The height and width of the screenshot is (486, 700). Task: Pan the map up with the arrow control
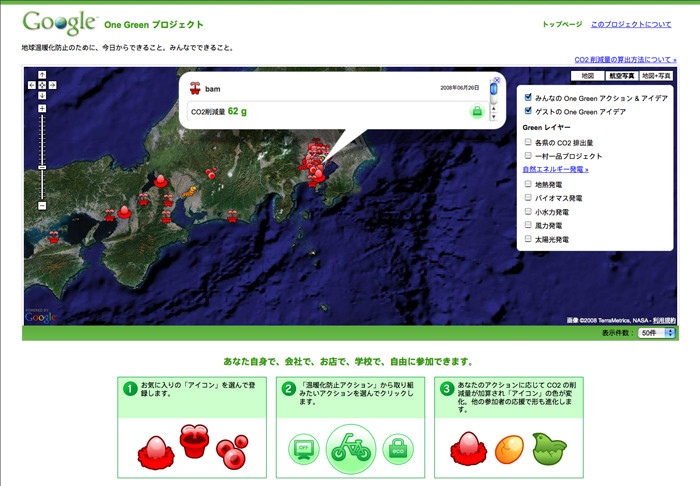pyautogui.click(x=42, y=75)
